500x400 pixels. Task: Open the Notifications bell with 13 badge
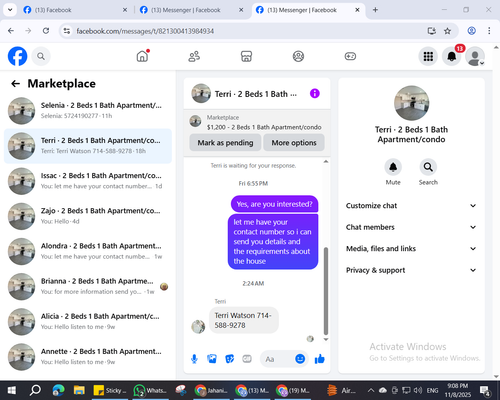click(x=452, y=56)
